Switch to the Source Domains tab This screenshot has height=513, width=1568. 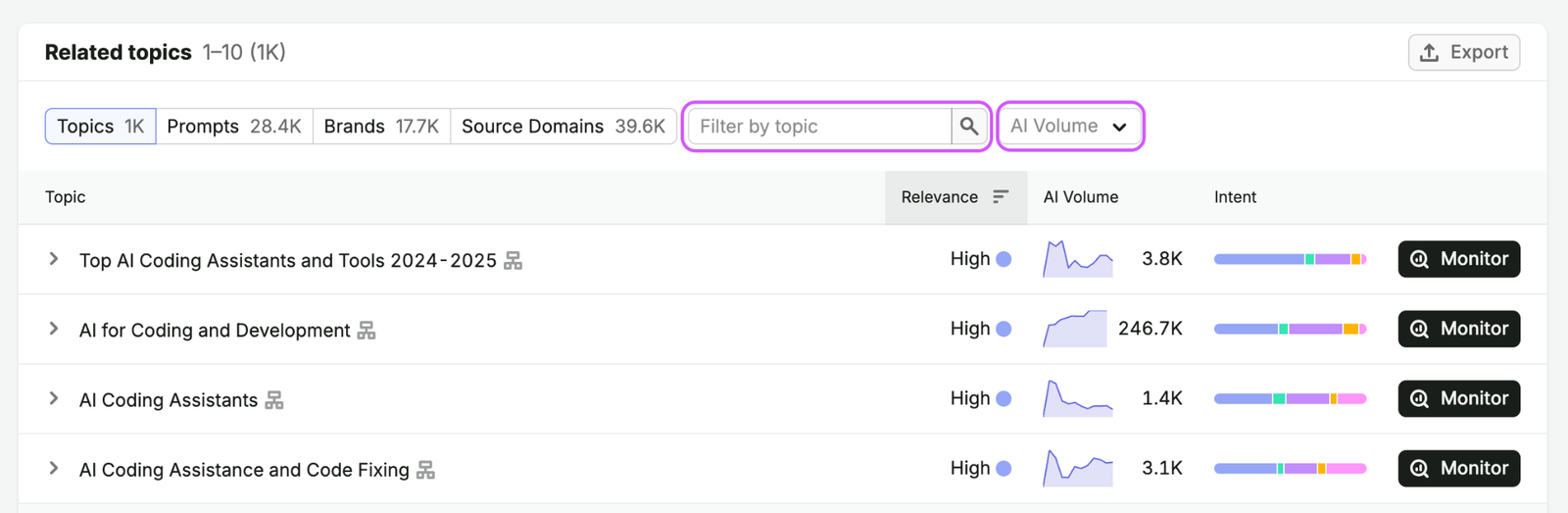[563, 127]
